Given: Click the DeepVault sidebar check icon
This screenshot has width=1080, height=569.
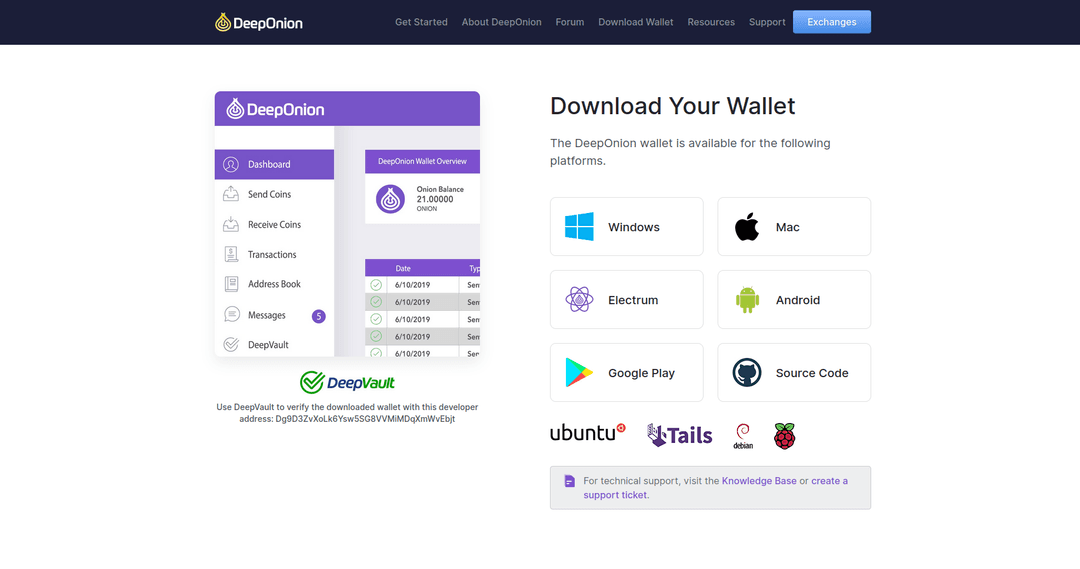Looking at the screenshot, I should coord(231,344).
